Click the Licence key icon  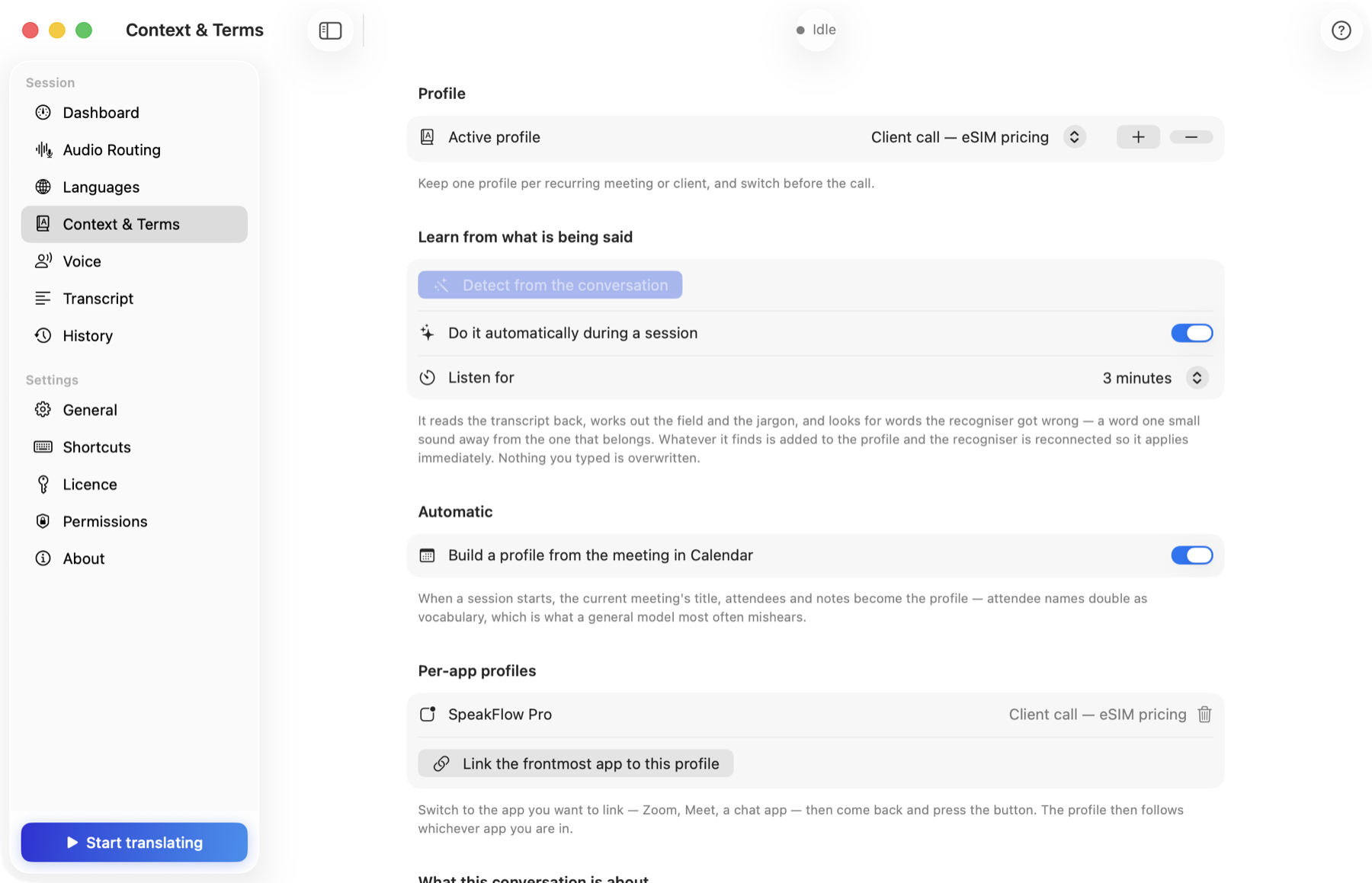point(43,485)
